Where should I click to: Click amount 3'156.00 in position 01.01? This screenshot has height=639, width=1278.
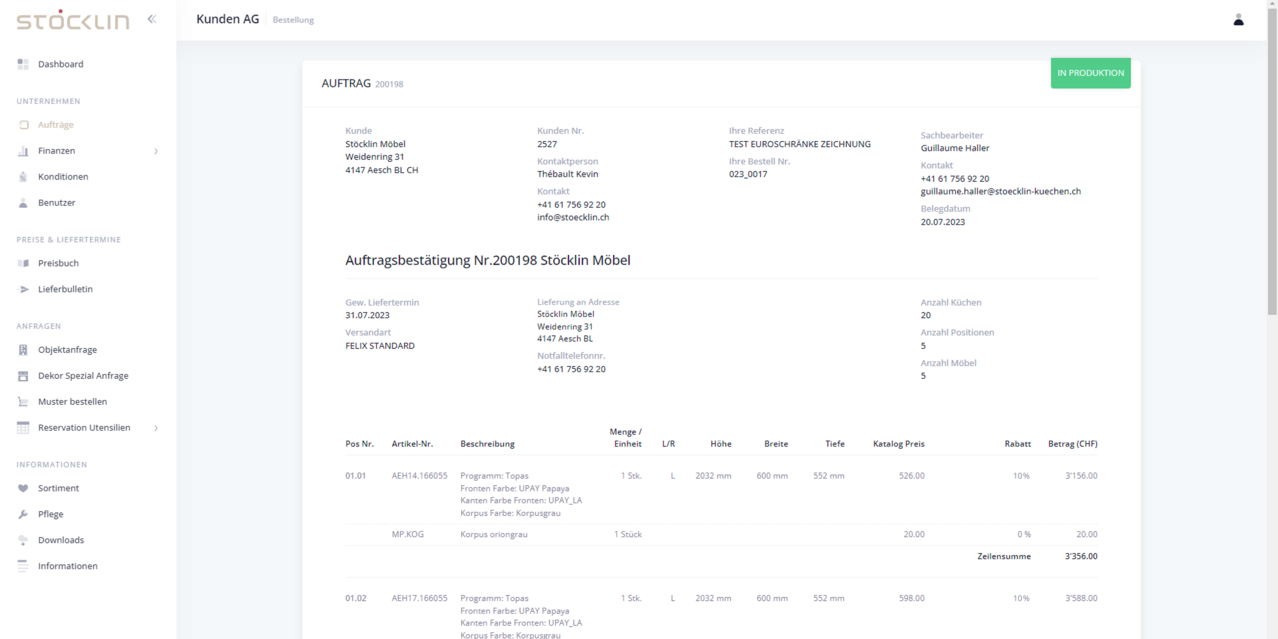tap(1081, 475)
